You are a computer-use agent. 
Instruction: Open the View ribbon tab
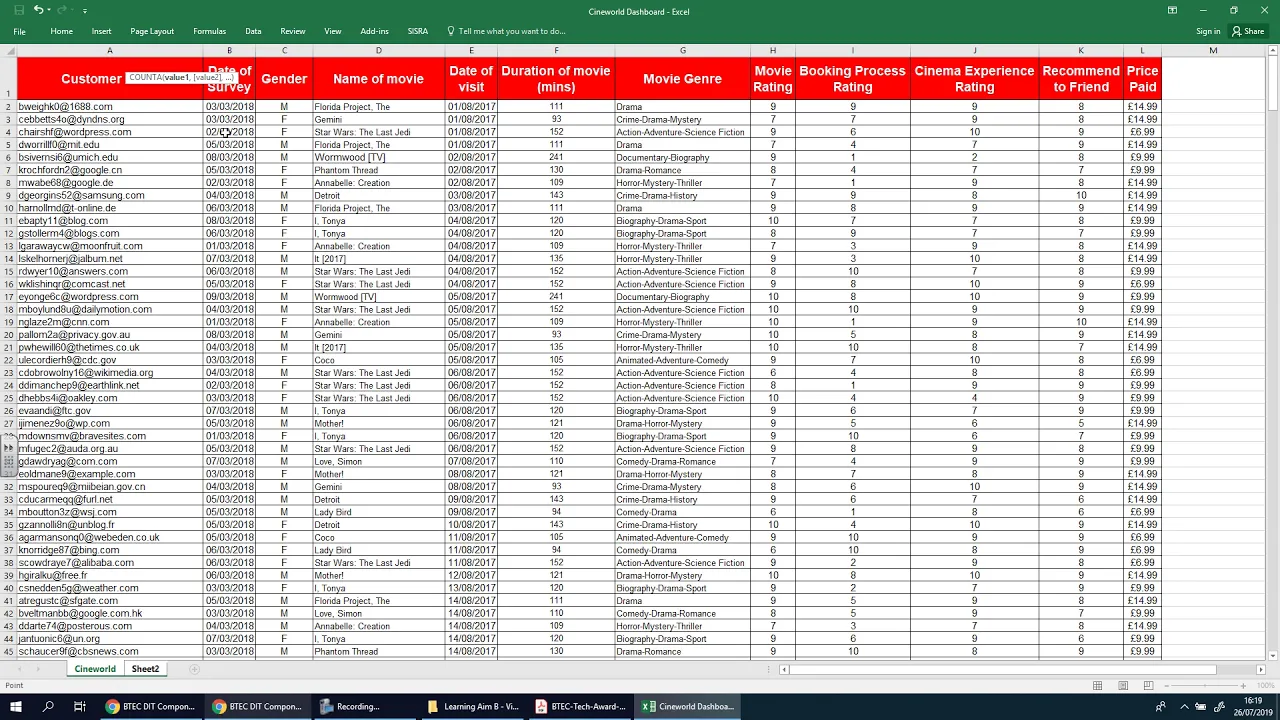(333, 31)
